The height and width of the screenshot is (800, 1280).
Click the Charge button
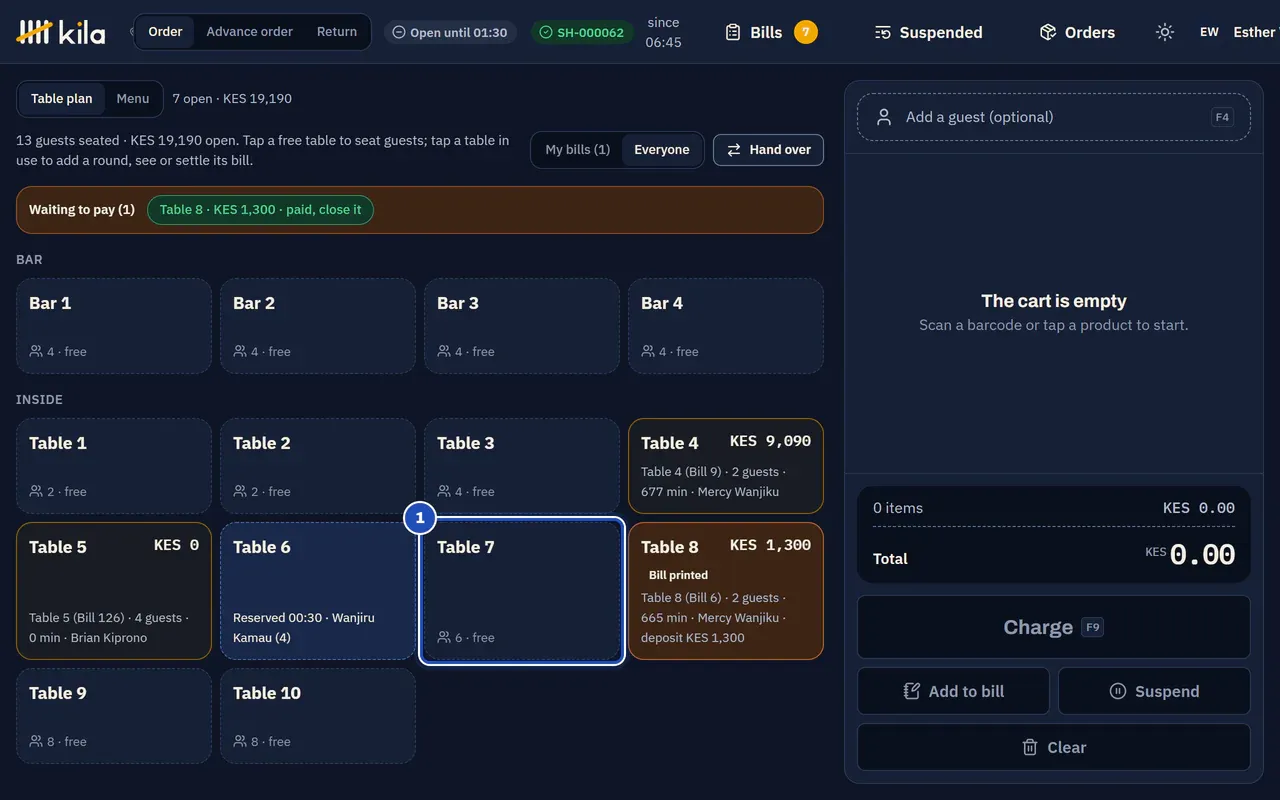[1054, 627]
